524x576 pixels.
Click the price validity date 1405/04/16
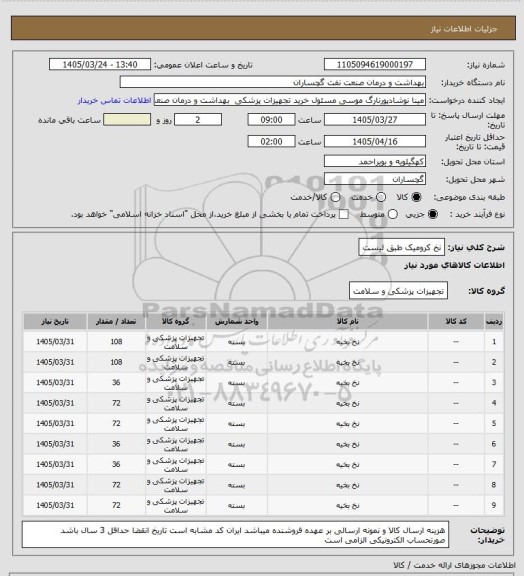(375, 141)
